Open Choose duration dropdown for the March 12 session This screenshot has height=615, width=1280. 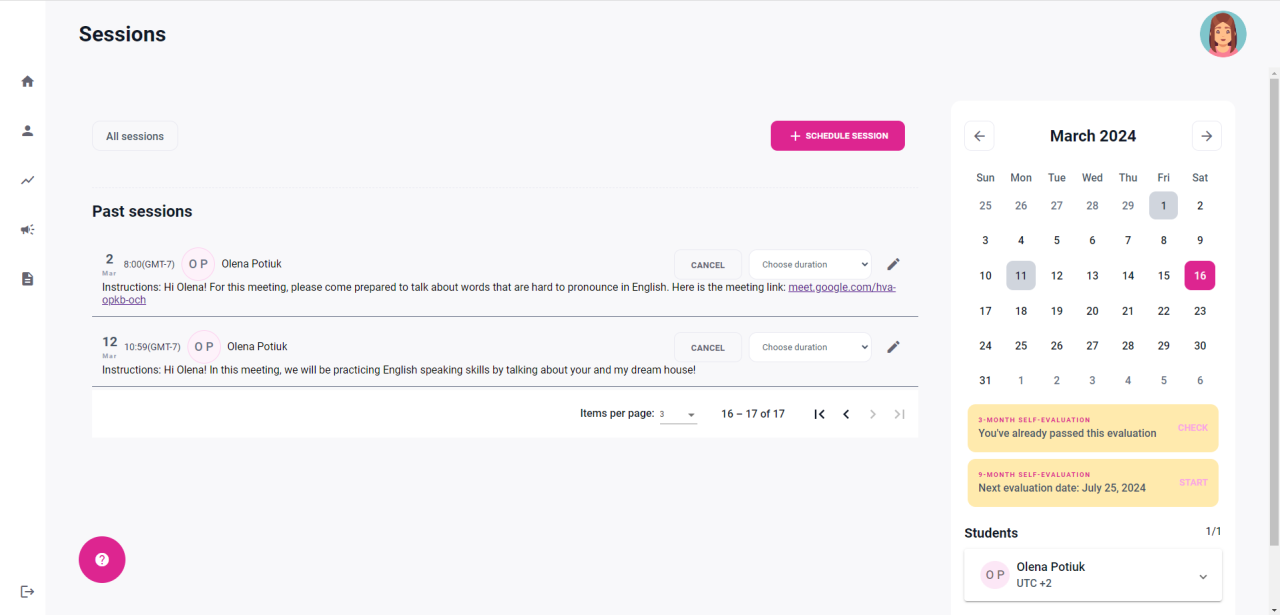tap(810, 347)
